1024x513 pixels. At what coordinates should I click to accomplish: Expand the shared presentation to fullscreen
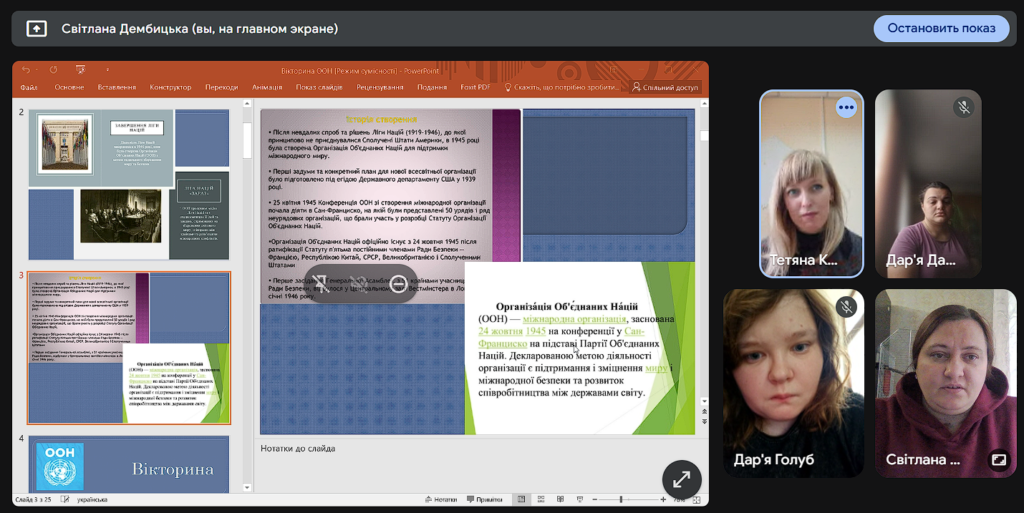(x=681, y=479)
